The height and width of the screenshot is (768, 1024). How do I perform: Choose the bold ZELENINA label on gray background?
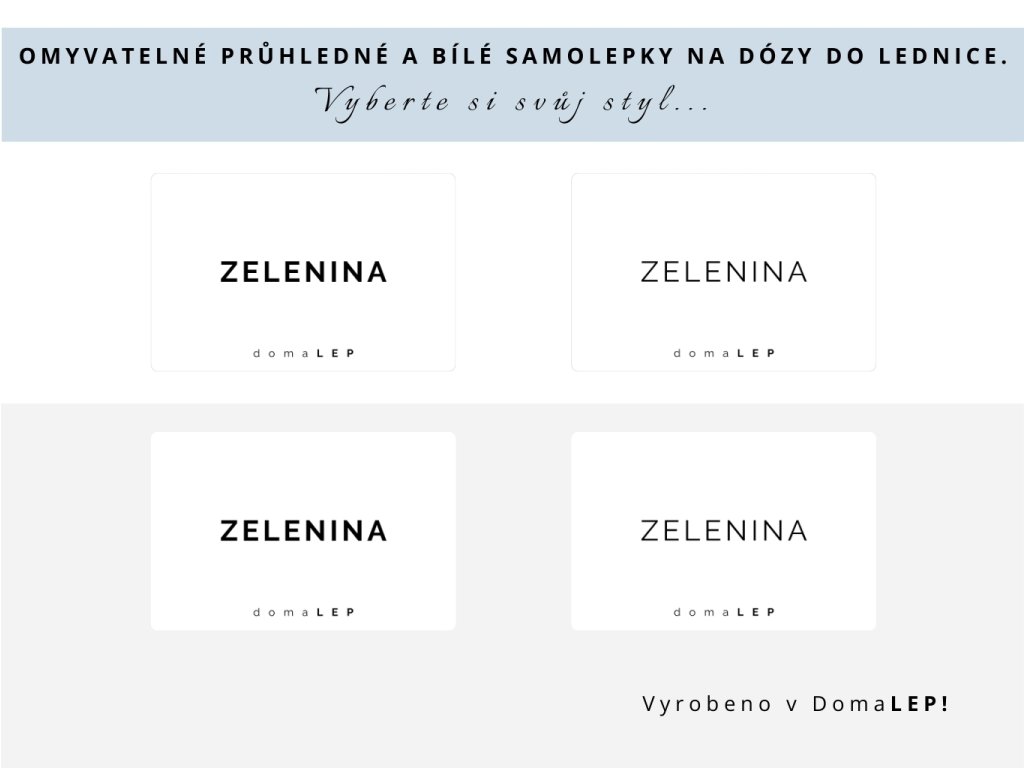pyautogui.click(x=304, y=531)
